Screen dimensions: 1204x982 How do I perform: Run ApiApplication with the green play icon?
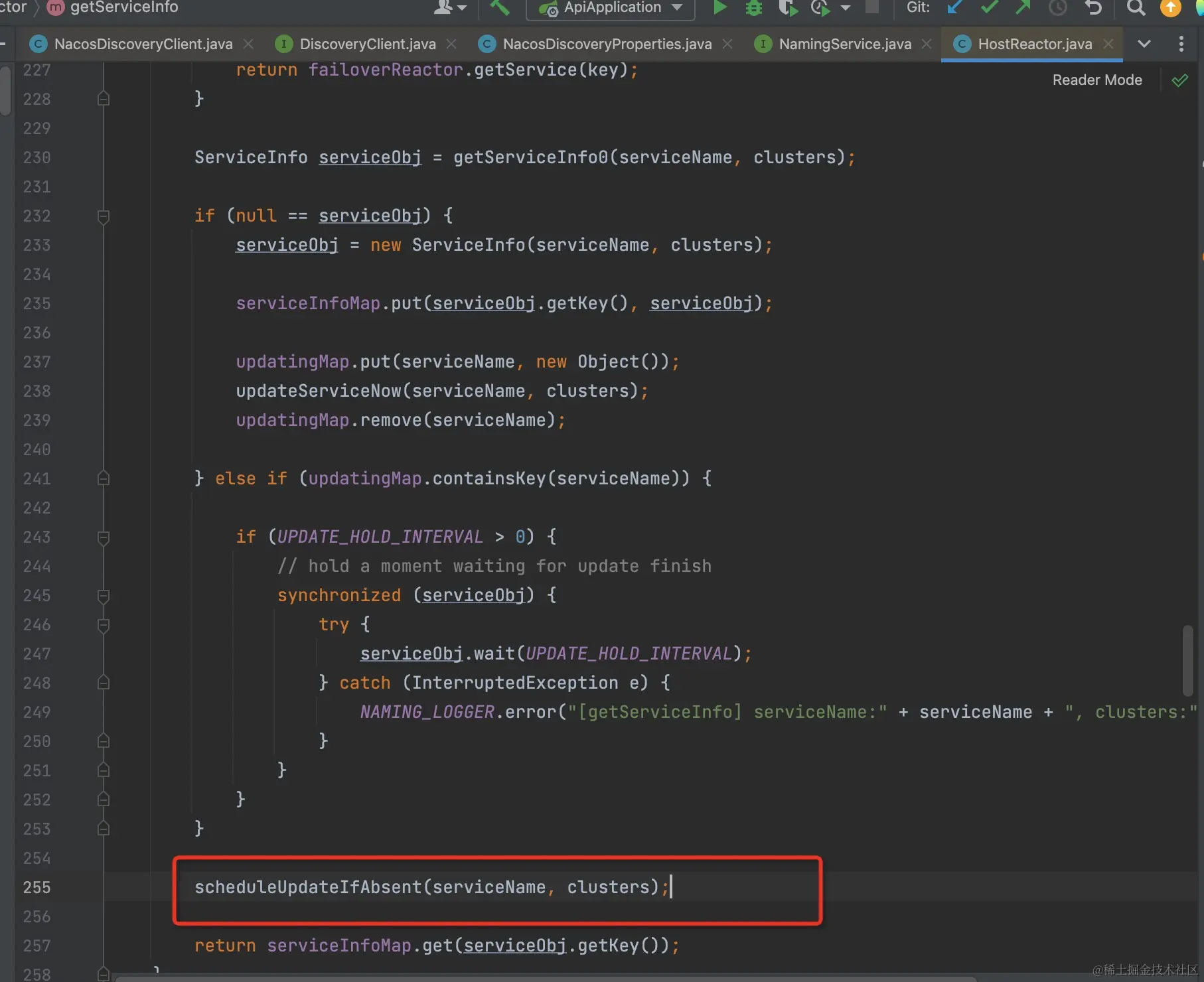[719, 7]
